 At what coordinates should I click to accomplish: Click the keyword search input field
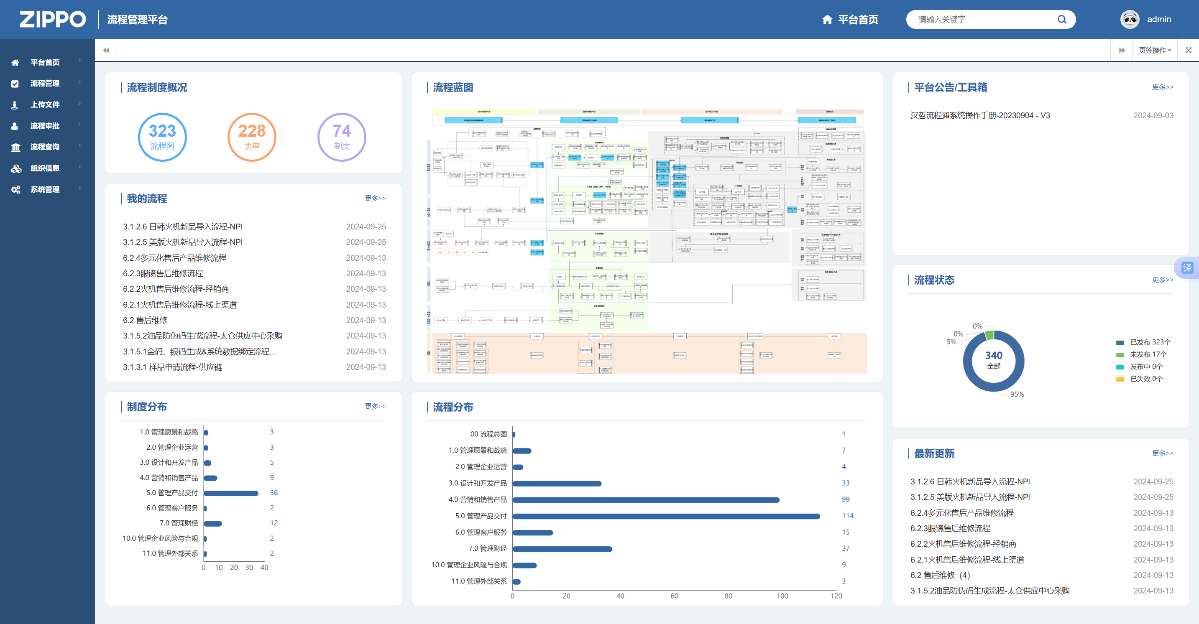pos(980,19)
